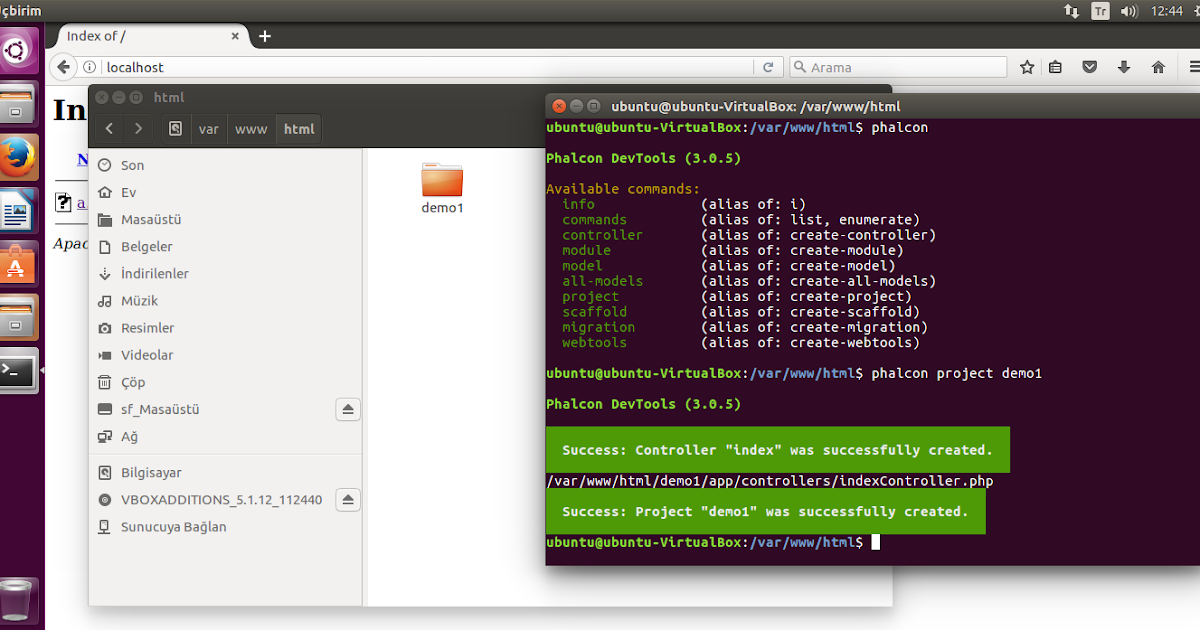Click 'Phalcon DevTools (3.0.5)' top line
The height and width of the screenshot is (630, 1200).
click(x=644, y=158)
